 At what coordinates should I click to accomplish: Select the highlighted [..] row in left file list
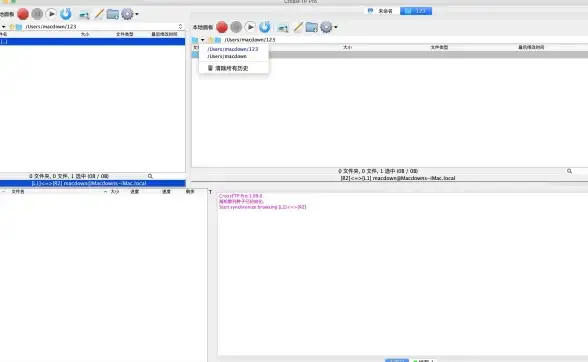coord(92,42)
